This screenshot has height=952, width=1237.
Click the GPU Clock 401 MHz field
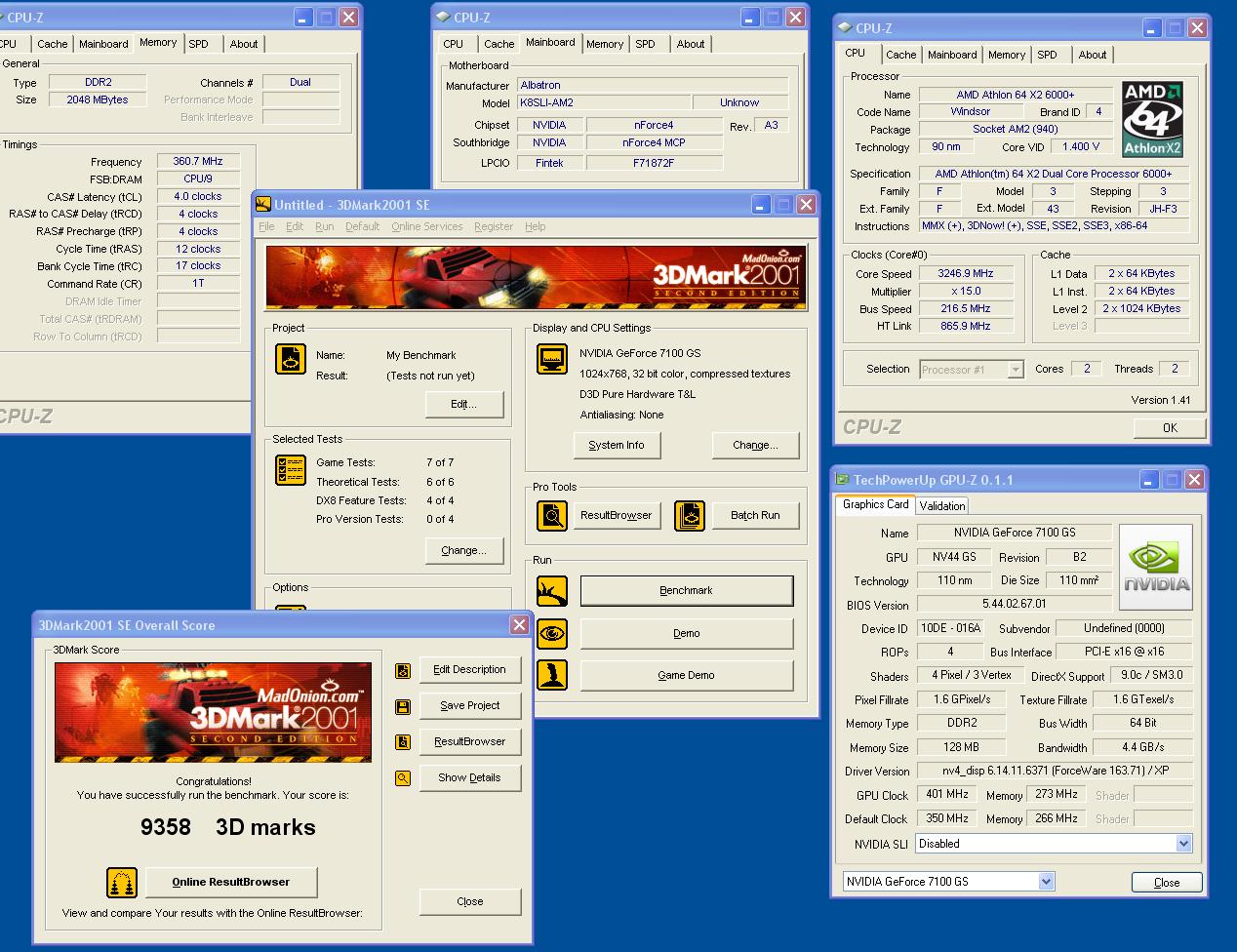(x=947, y=795)
